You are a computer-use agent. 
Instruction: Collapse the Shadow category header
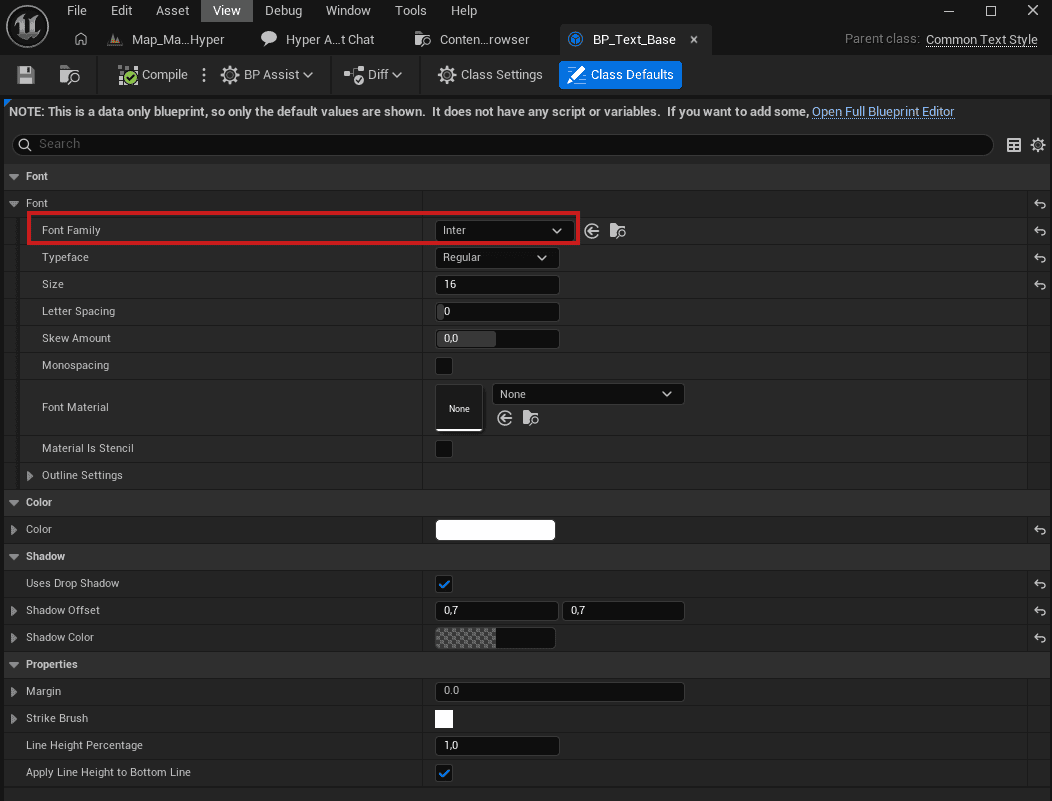14,556
